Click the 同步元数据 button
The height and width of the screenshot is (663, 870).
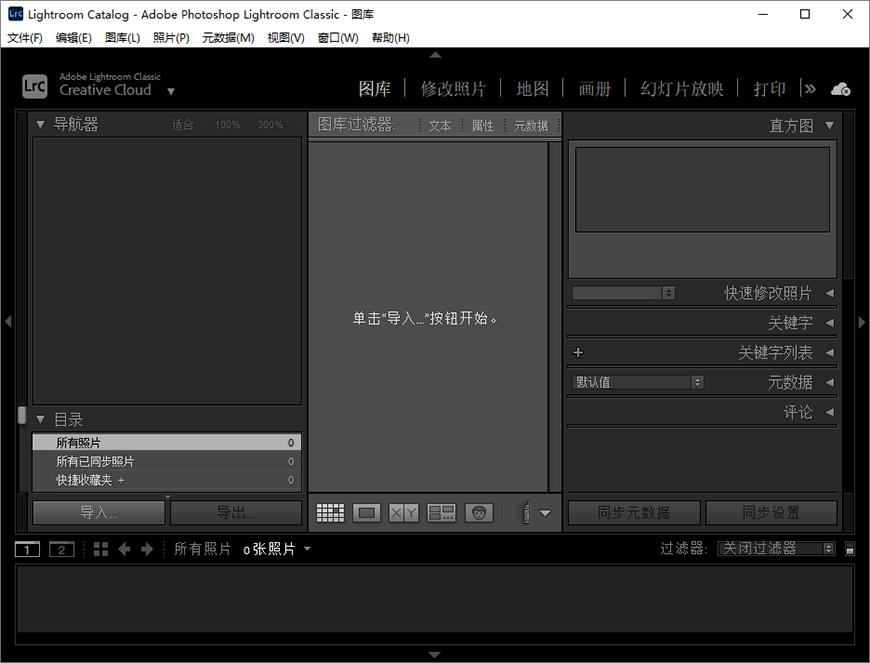tap(634, 513)
